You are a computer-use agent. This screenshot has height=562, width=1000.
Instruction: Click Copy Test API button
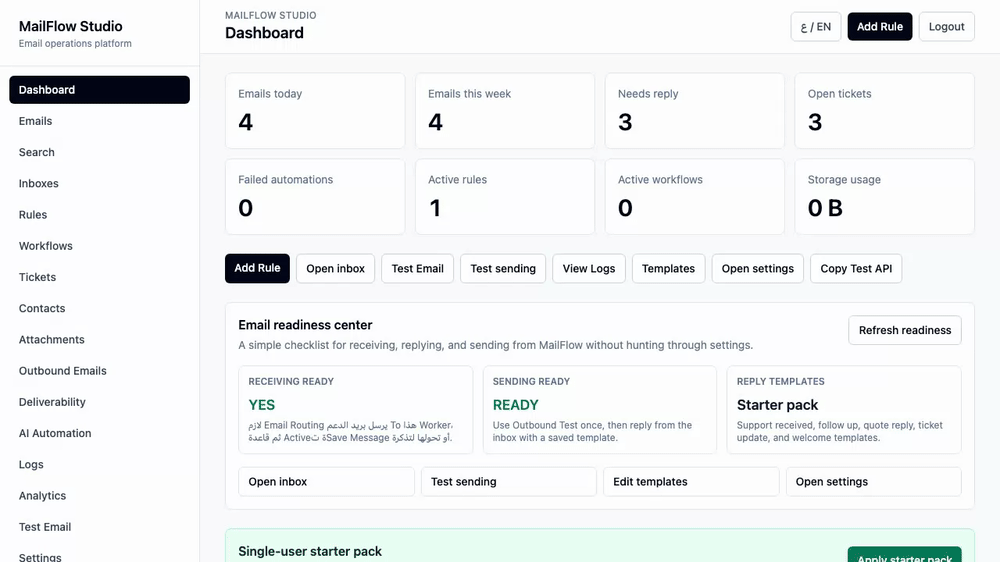pos(856,269)
